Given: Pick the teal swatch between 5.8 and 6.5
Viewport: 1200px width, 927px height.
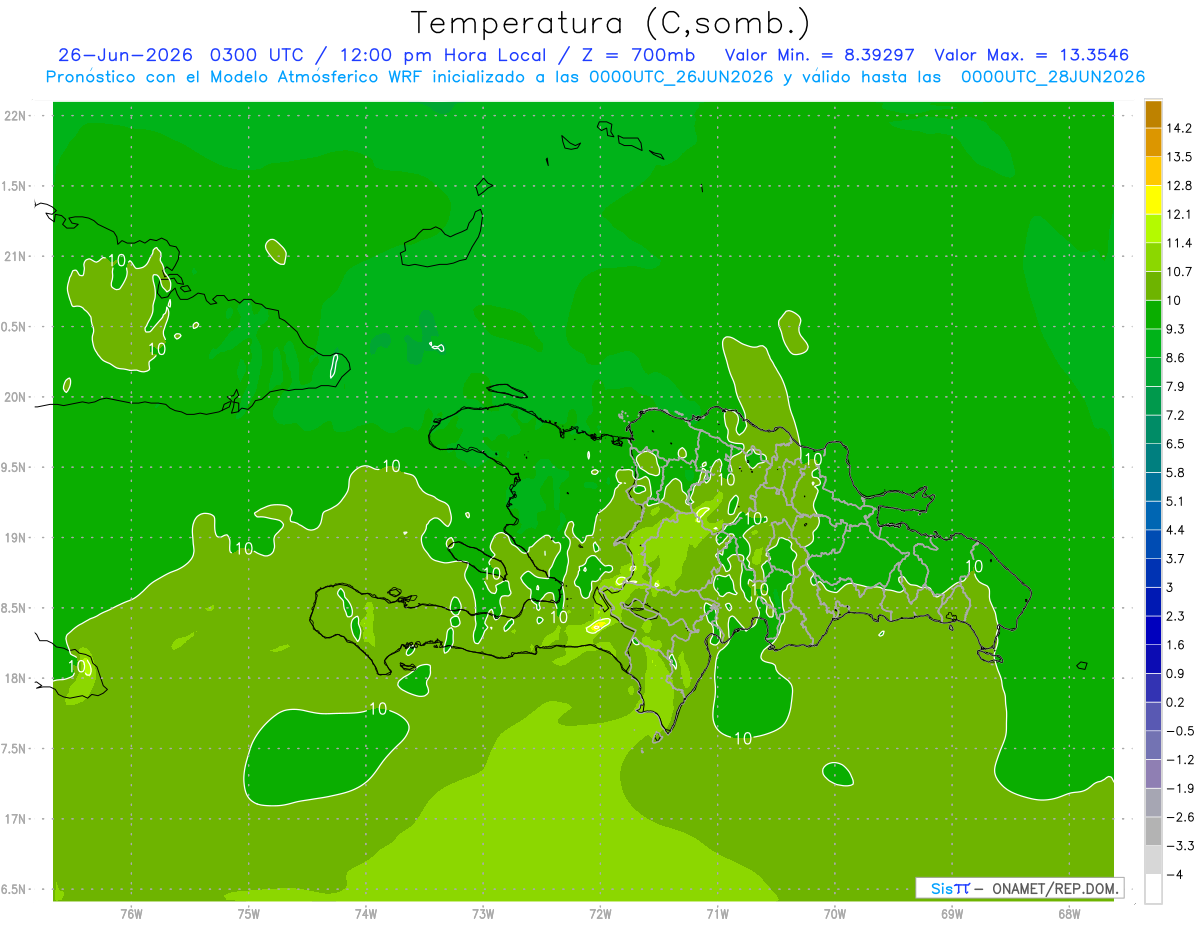Looking at the screenshot, I should (1153, 458).
